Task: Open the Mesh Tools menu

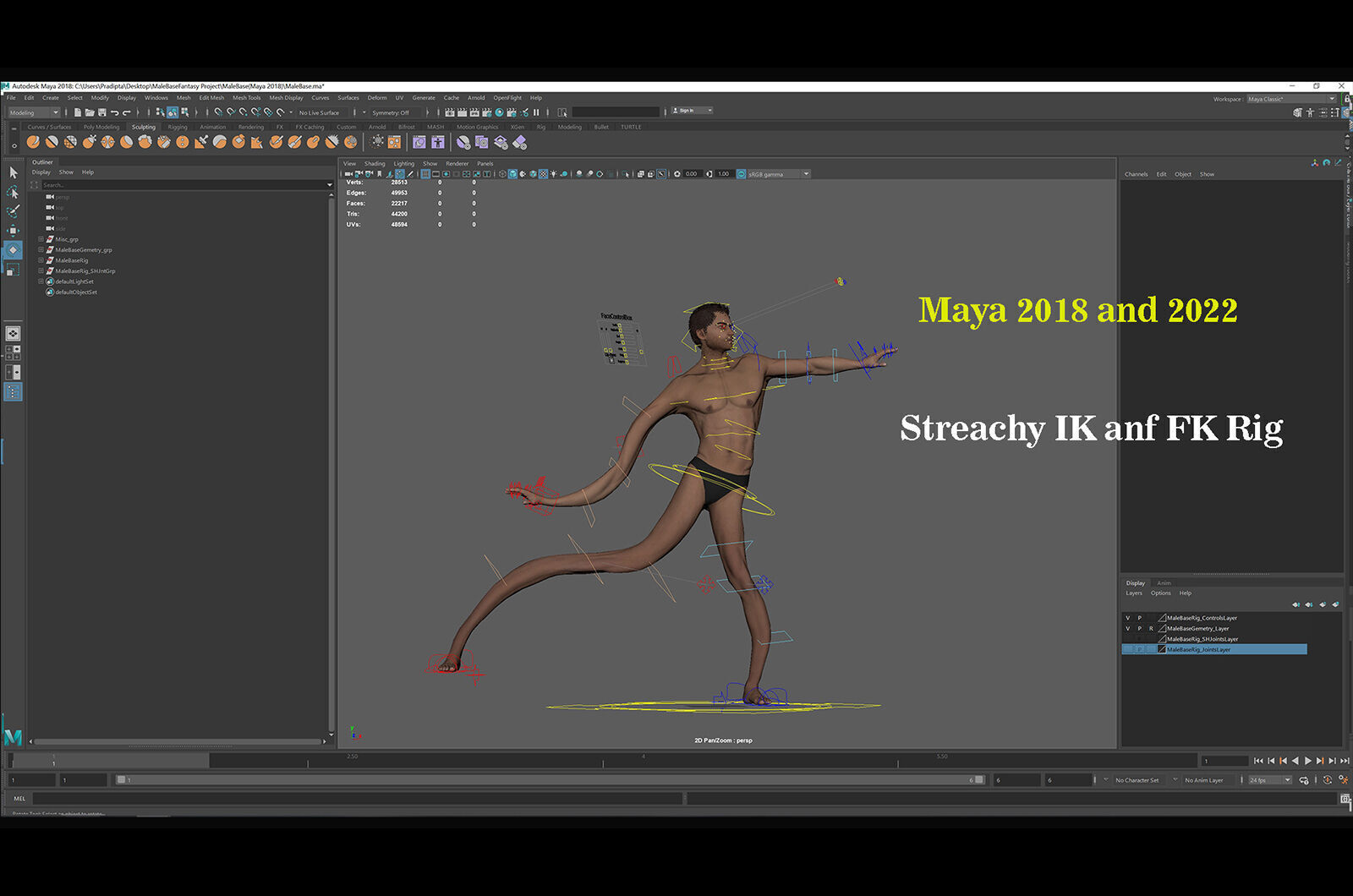Action: pyautogui.click(x=247, y=98)
